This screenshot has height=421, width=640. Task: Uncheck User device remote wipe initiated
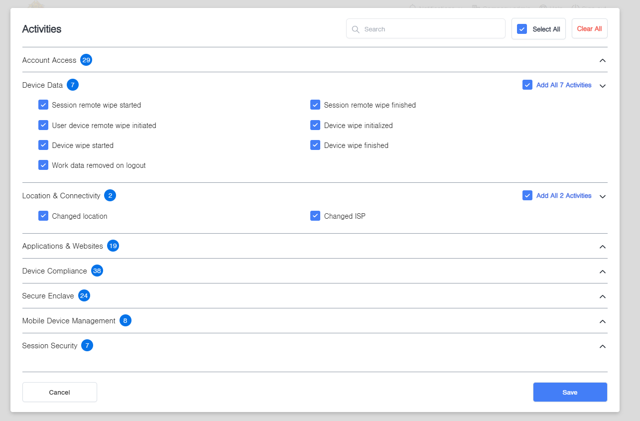tap(43, 125)
